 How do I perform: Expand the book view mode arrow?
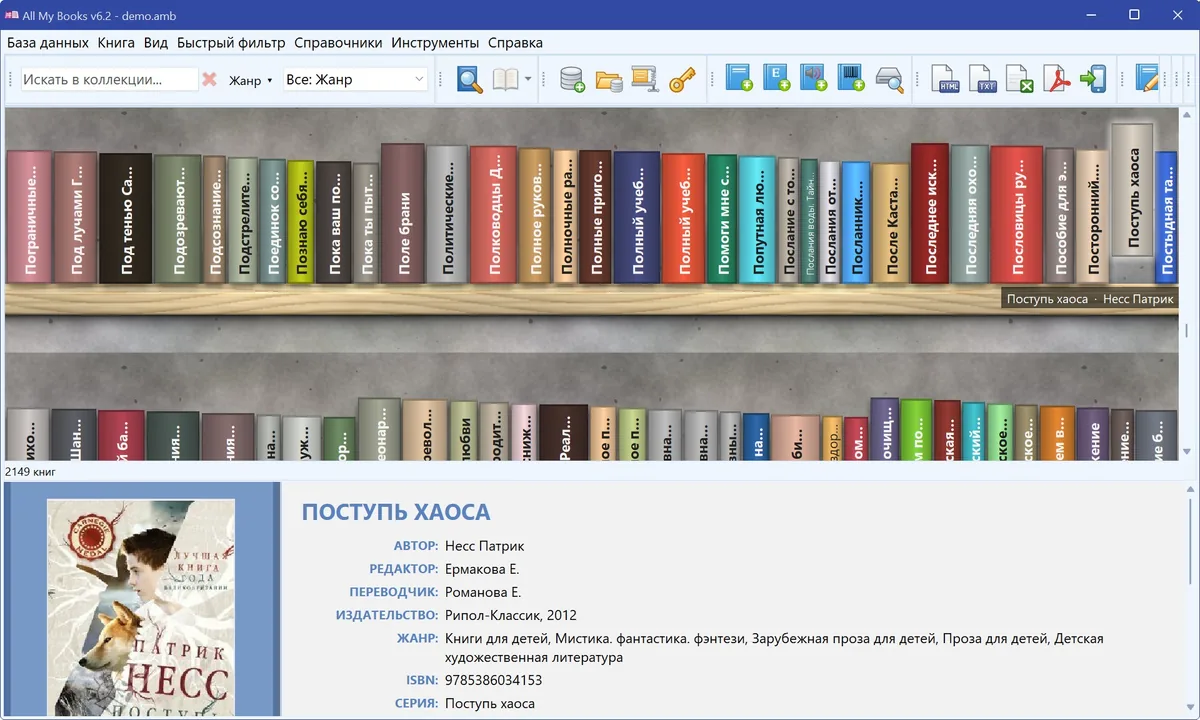click(x=528, y=79)
